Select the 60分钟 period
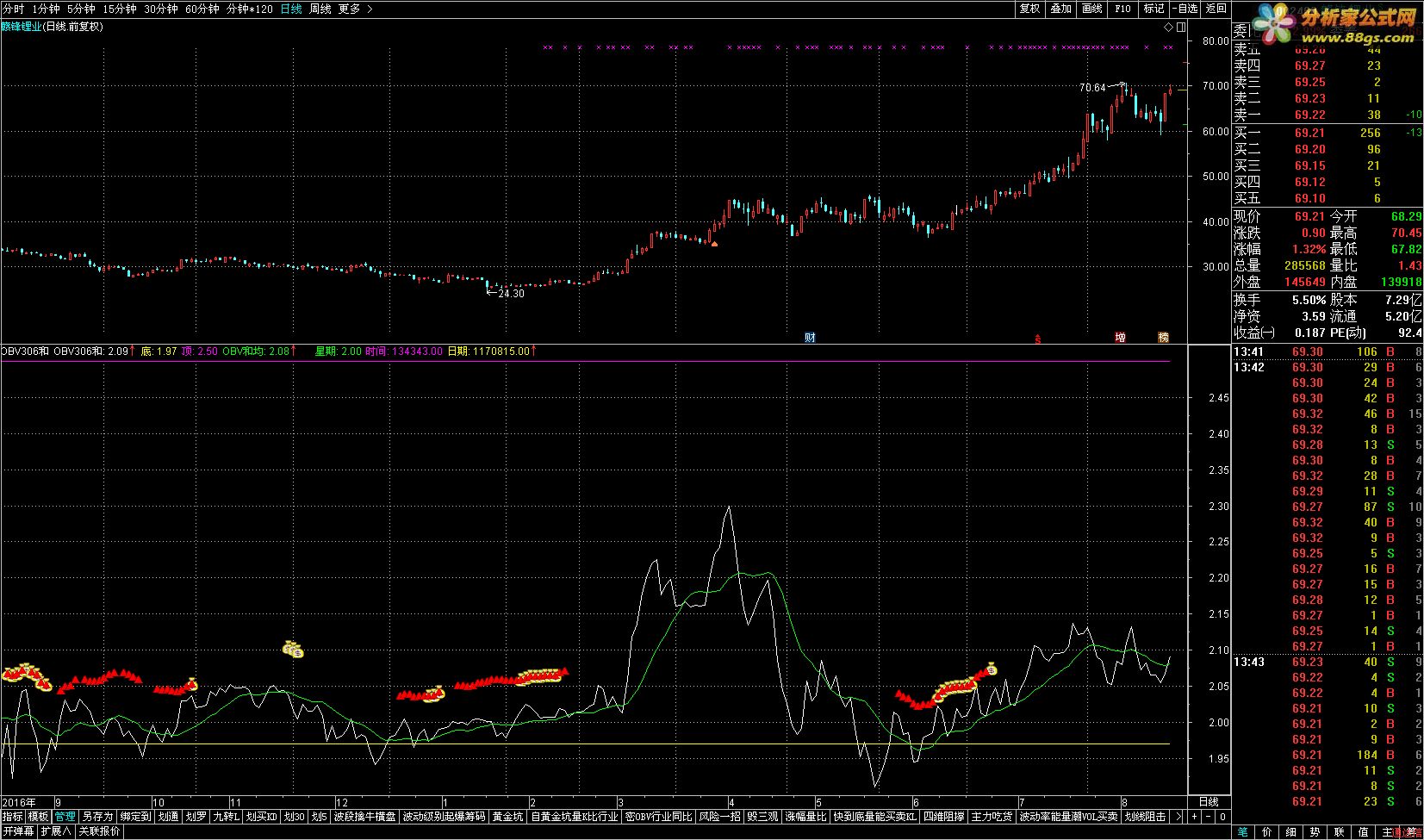1424x840 pixels. pyautogui.click(x=202, y=9)
